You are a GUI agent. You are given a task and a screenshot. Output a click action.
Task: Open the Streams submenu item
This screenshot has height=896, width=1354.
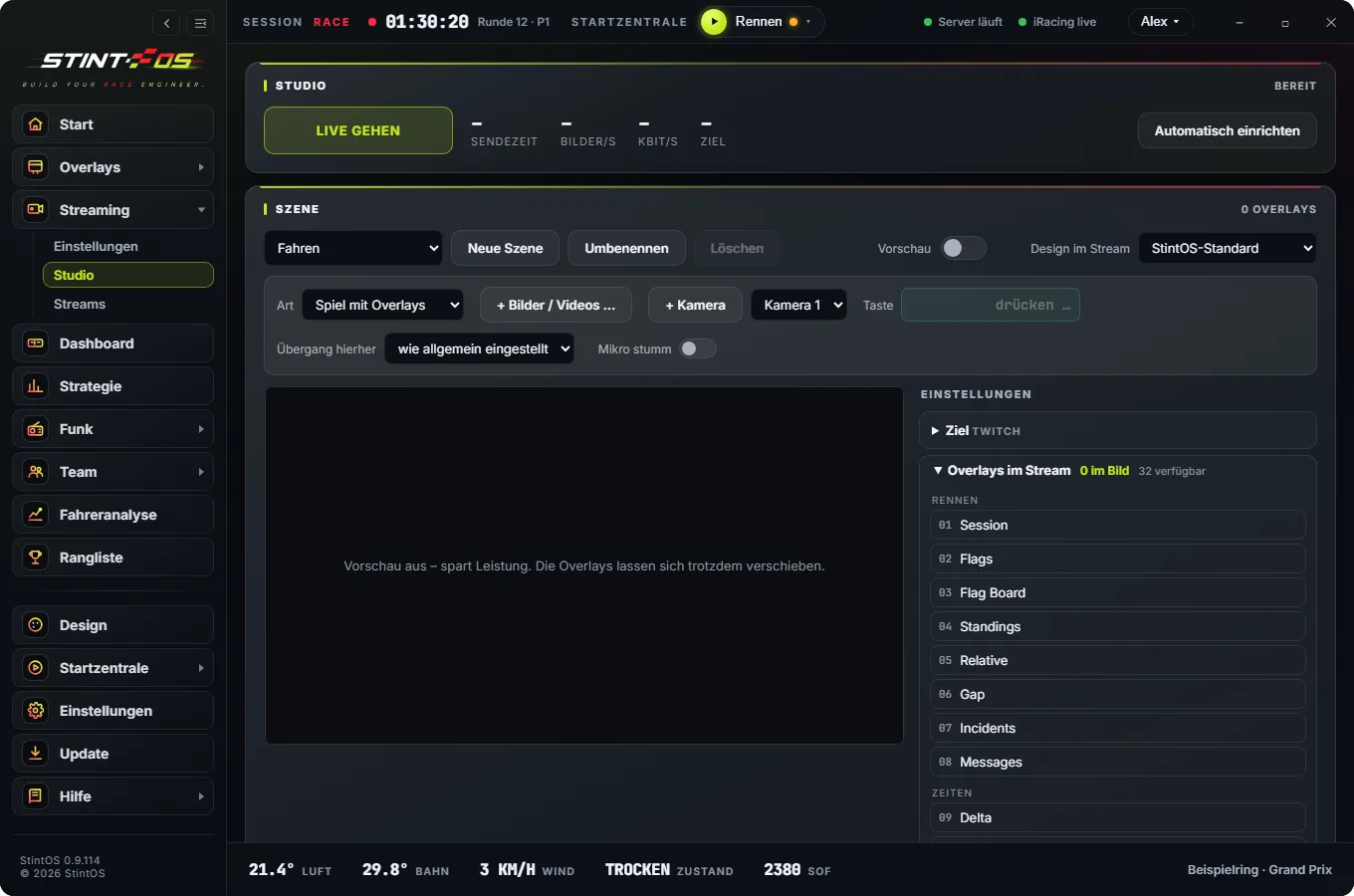(127, 304)
